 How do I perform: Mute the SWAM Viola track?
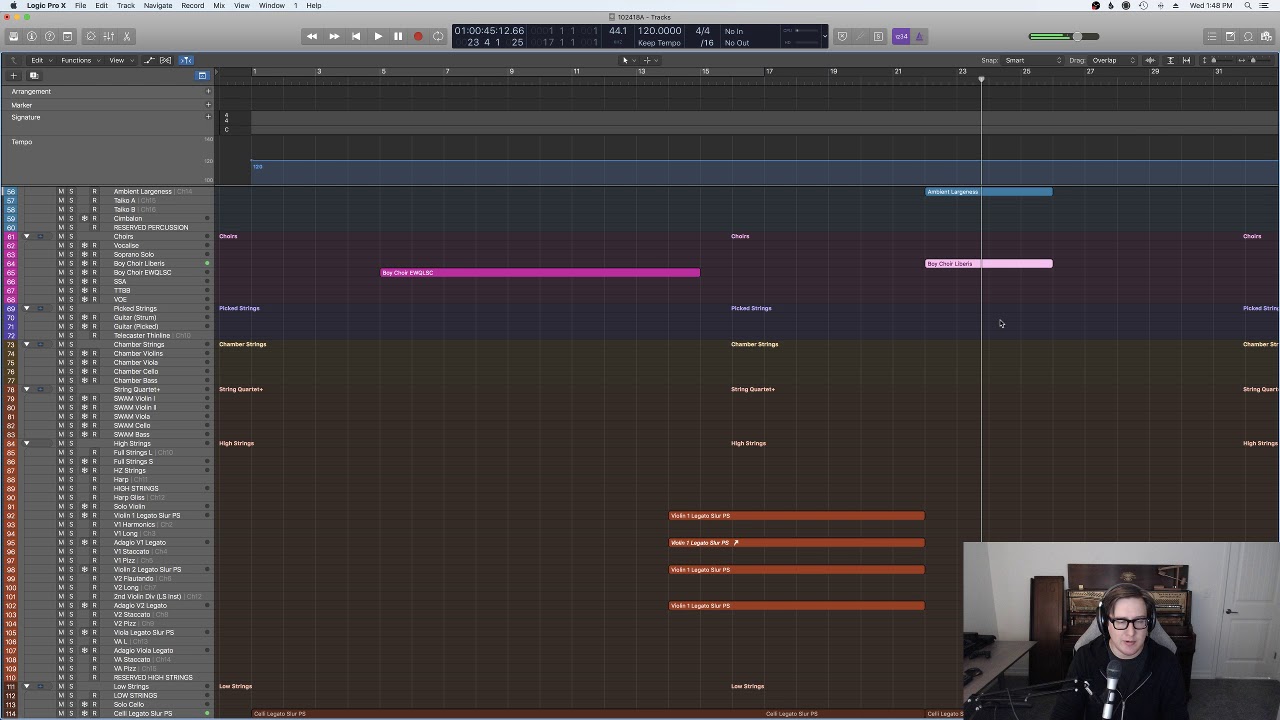coord(61,416)
